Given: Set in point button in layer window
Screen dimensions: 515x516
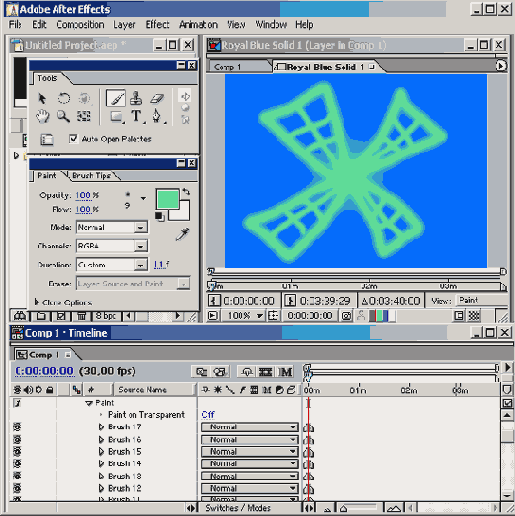Looking at the screenshot, I should coord(214,301).
